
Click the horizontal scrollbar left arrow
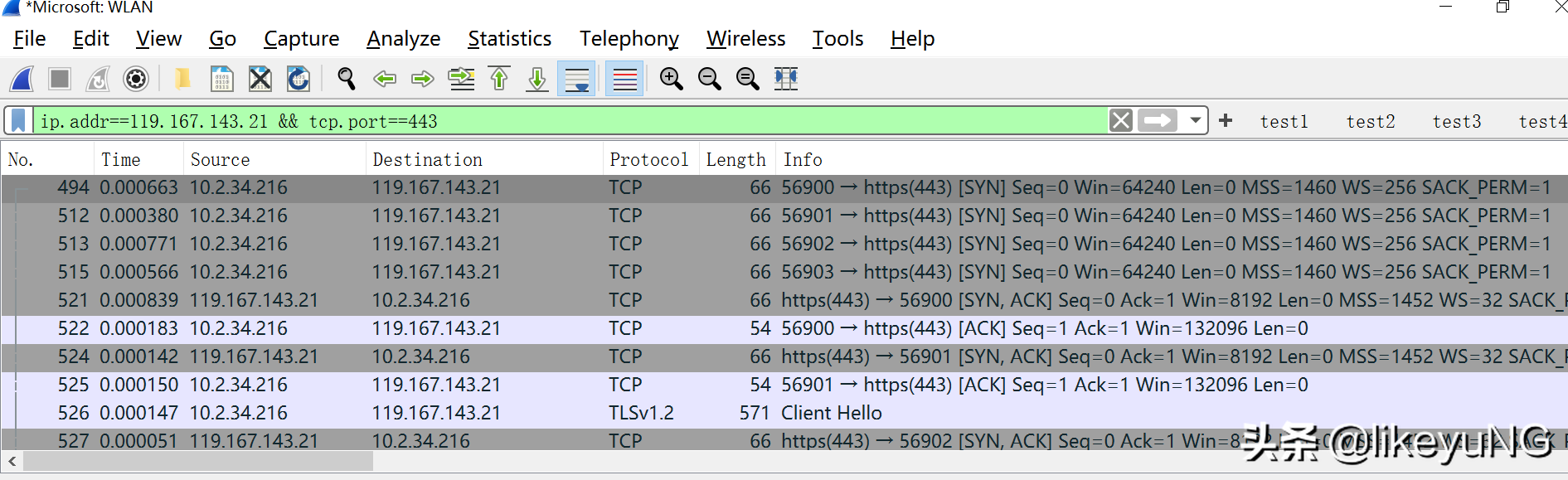(x=12, y=461)
